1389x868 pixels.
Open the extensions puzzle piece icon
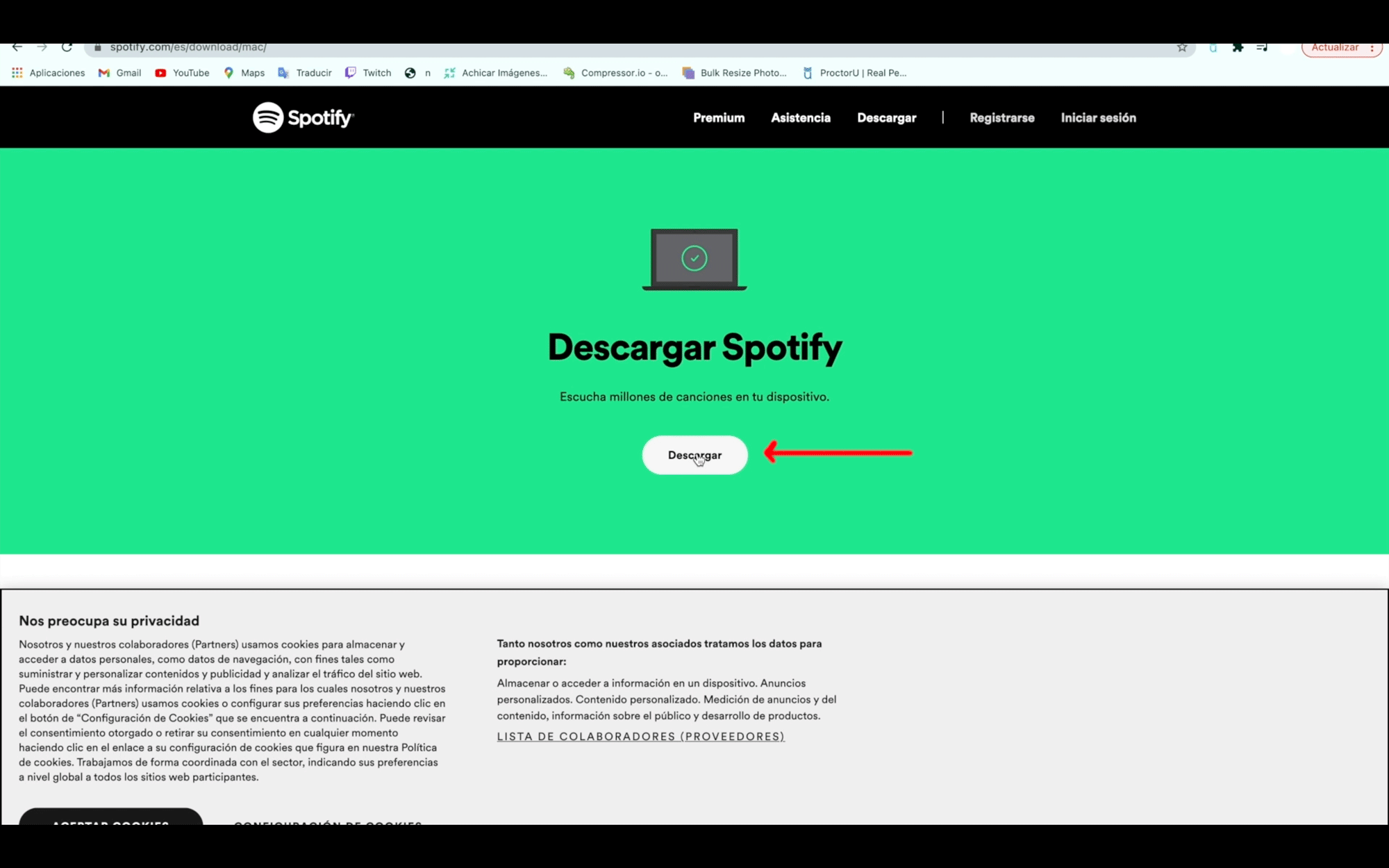[x=1238, y=47]
